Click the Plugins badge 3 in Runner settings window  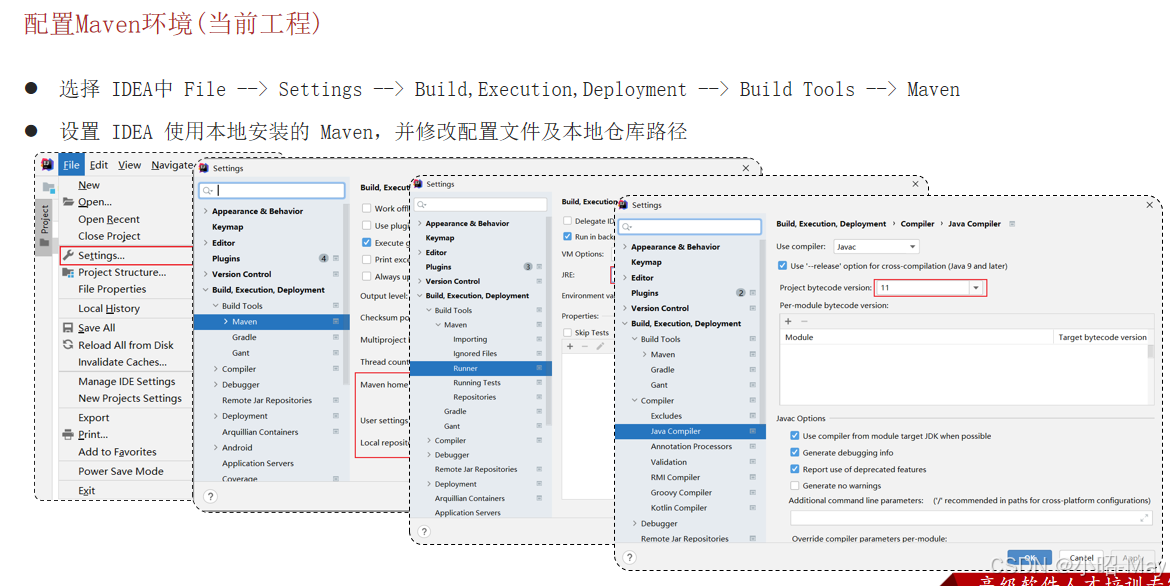coord(528,266)
